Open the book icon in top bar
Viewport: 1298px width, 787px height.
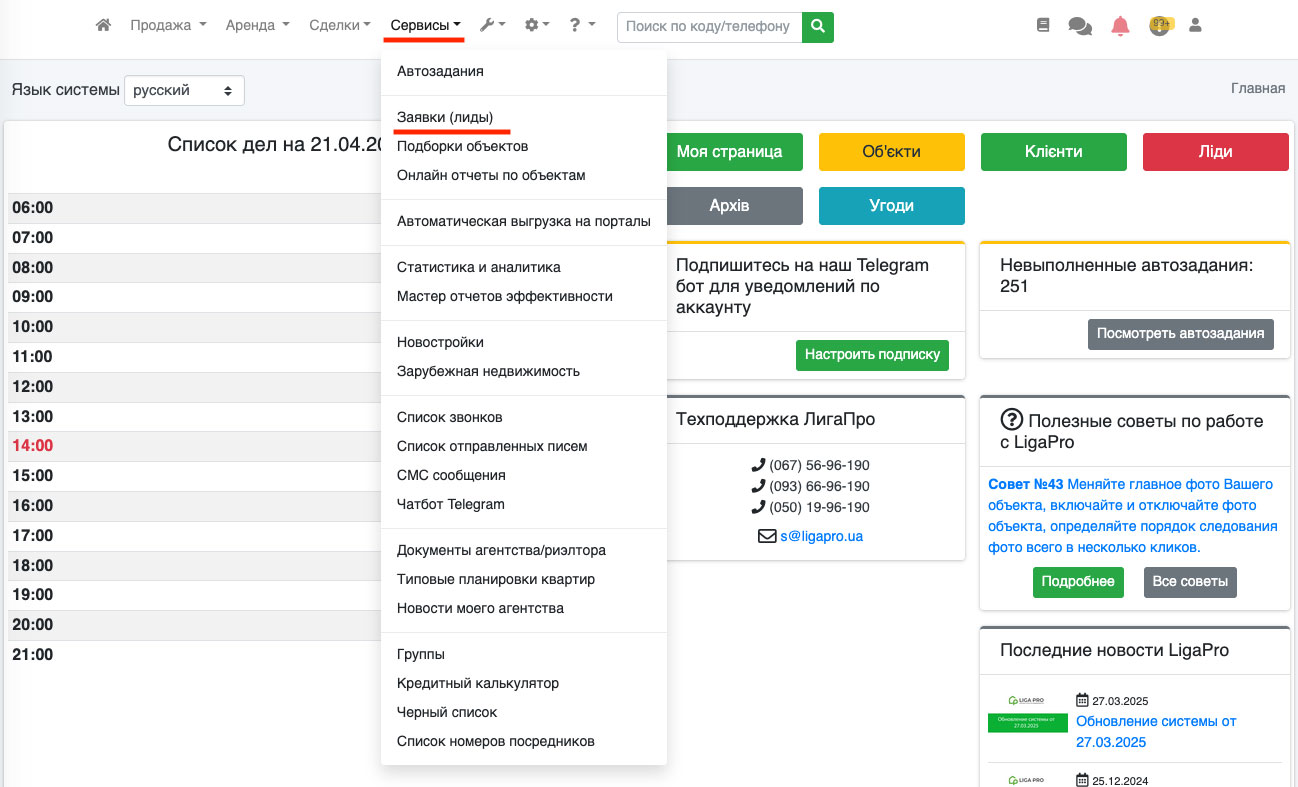tap(1043, 26)
